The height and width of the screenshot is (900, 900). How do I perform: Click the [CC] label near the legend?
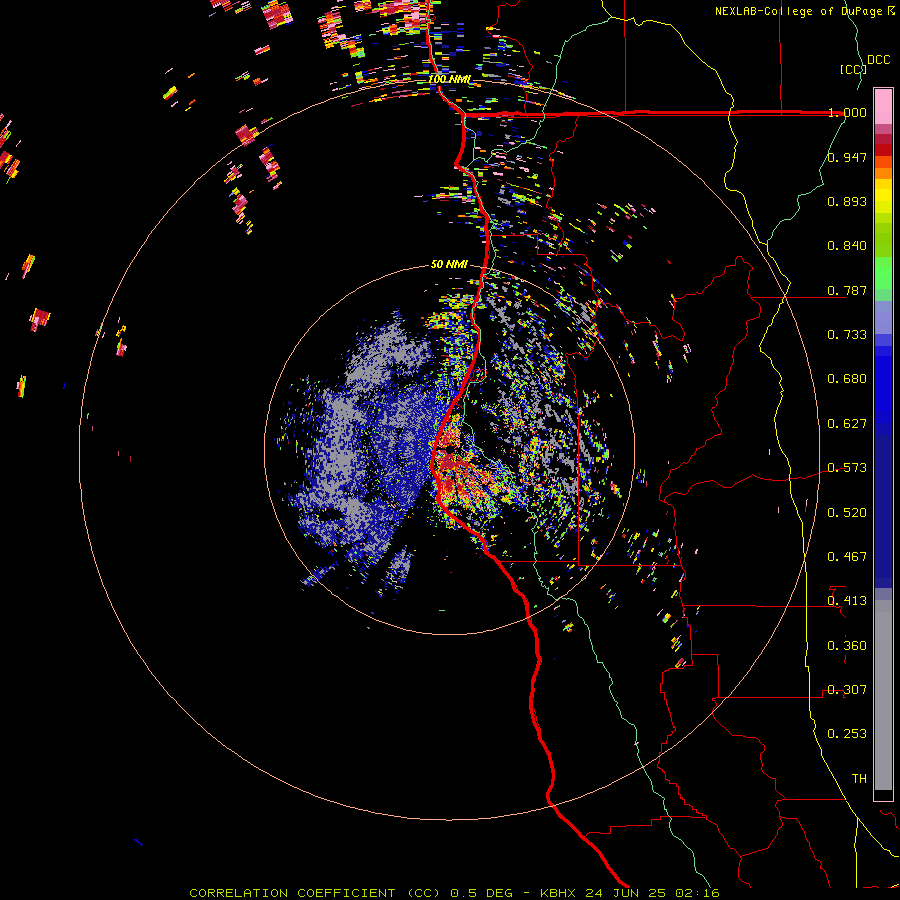point(853,69)
